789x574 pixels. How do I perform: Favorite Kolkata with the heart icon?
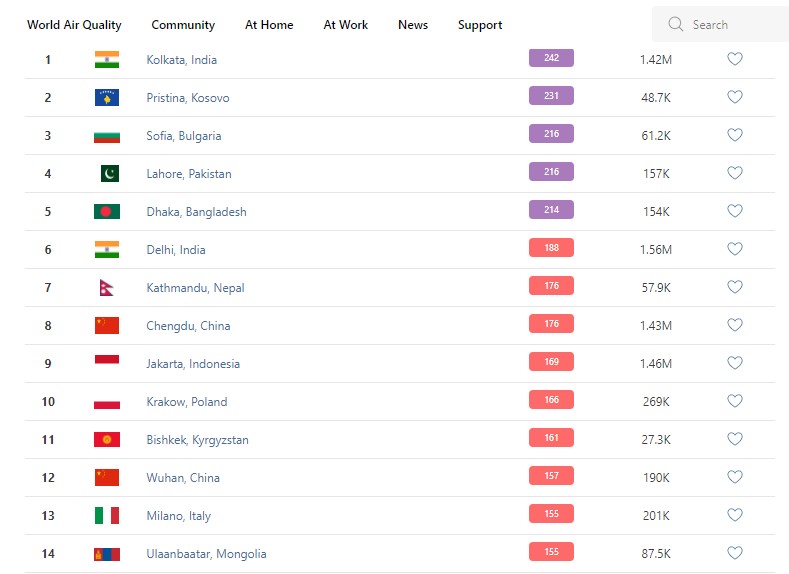tap(734, 60)
